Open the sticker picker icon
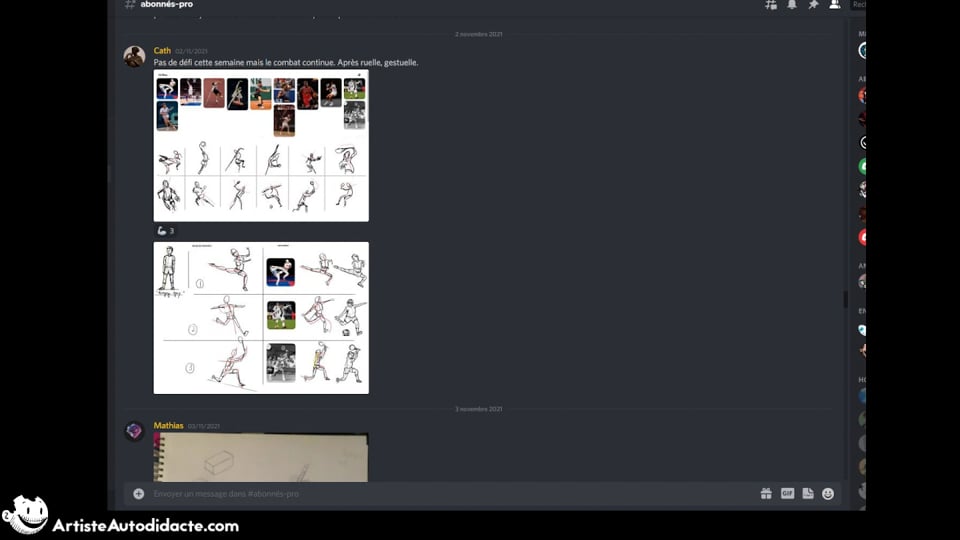 [x=808, y=493]
